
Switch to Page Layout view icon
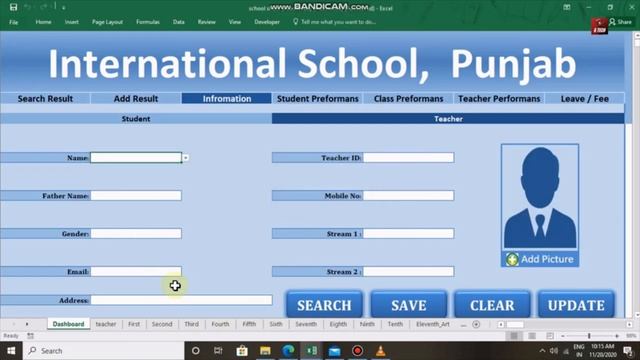coord(532,336)
